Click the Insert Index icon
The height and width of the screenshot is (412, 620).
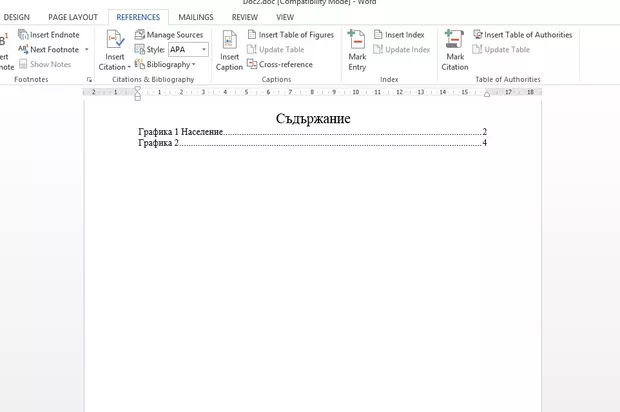pos(378,35)
